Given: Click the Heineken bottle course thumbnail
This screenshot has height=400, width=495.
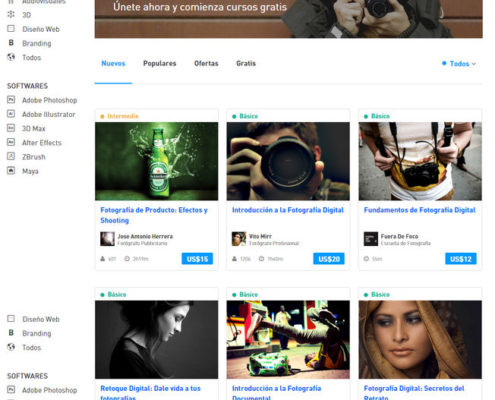Looking at the screenshot, I should tap(157, 161).
